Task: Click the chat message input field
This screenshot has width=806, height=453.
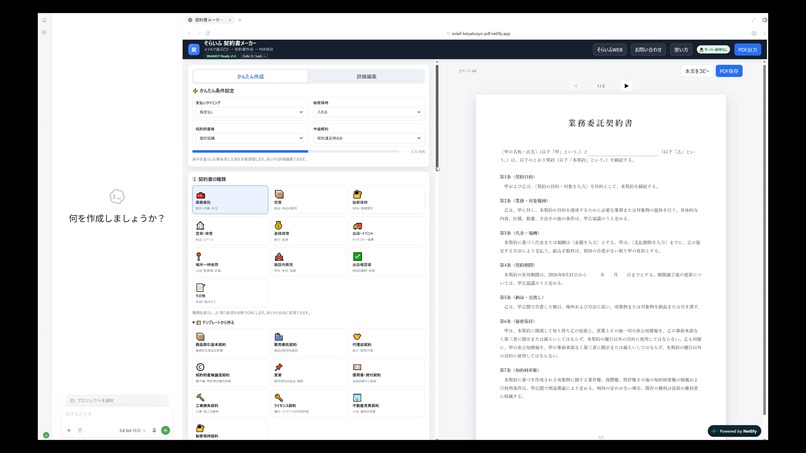Action: coord(117,414)
